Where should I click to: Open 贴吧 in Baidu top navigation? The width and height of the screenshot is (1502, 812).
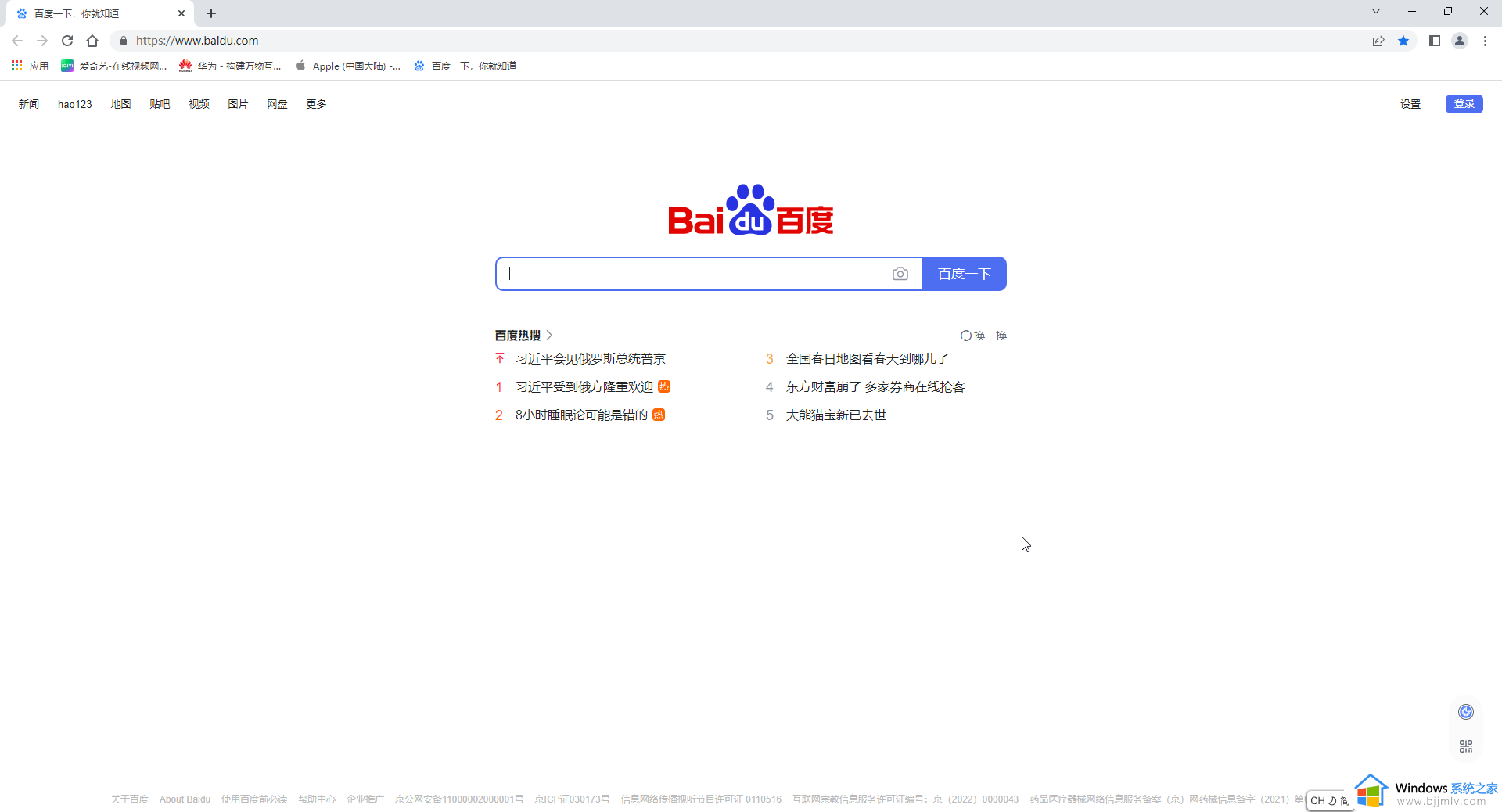pyautogui.click(x=160, y=104)
